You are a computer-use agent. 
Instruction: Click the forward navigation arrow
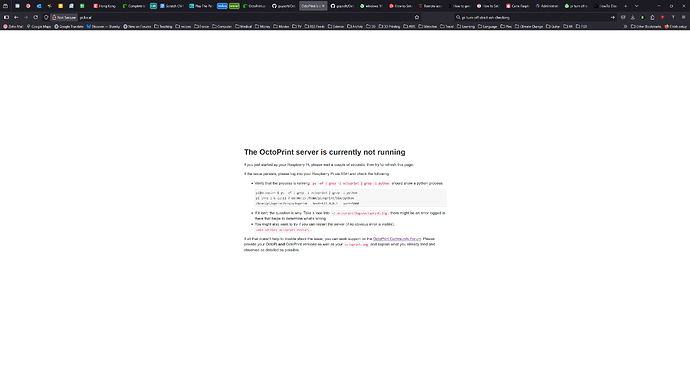coord(26,17)
